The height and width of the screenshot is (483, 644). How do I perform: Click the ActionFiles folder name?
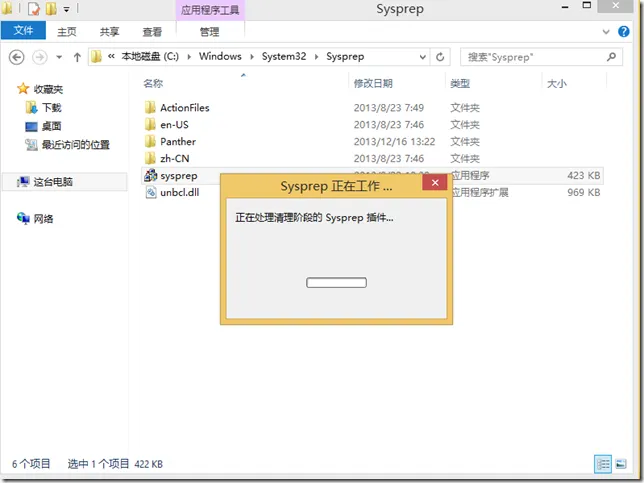(x=185, y=108)
